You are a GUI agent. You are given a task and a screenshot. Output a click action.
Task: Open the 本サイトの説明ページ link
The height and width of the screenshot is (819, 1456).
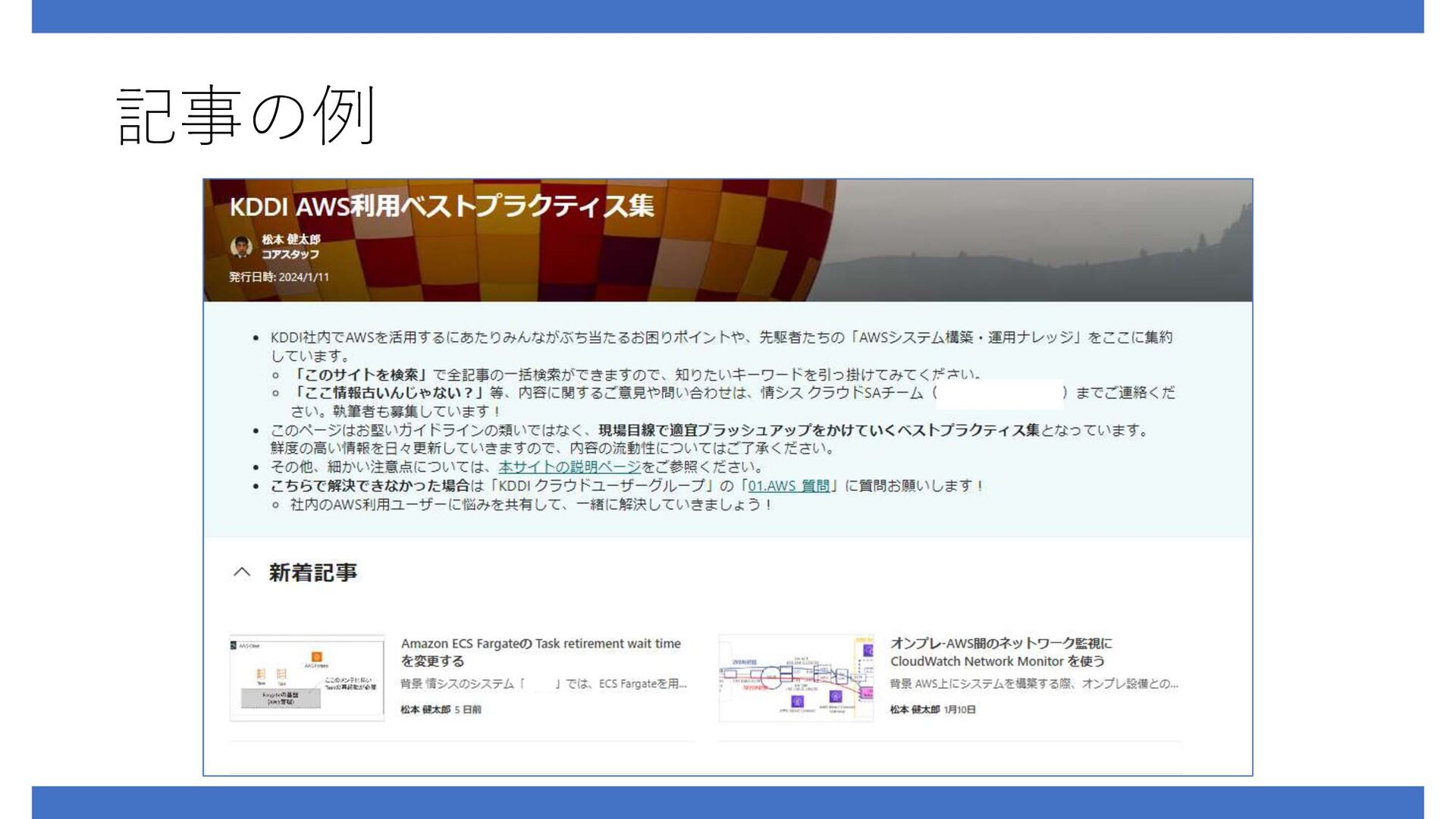click(570, 467)
